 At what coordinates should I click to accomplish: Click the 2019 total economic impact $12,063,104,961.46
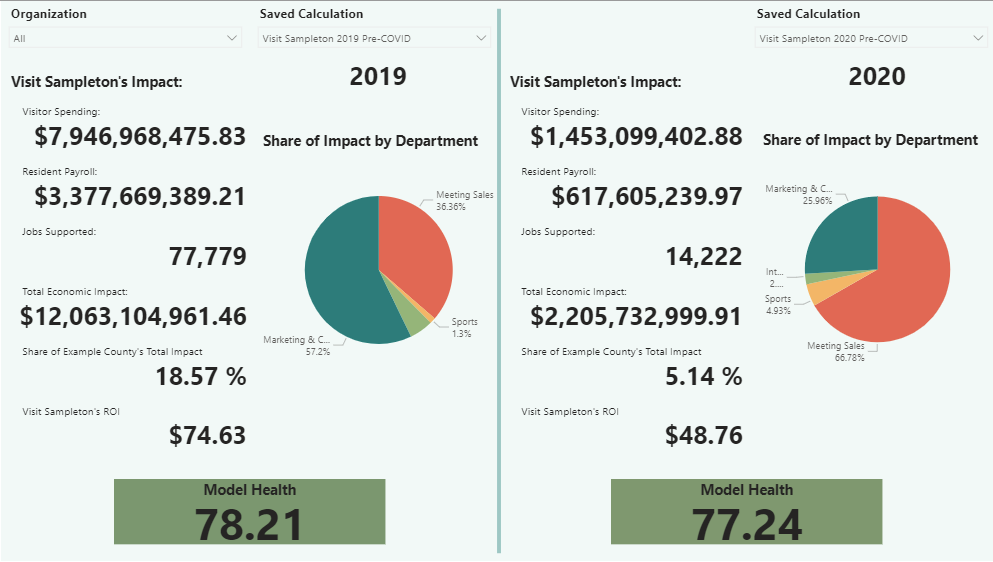(133, 316)
